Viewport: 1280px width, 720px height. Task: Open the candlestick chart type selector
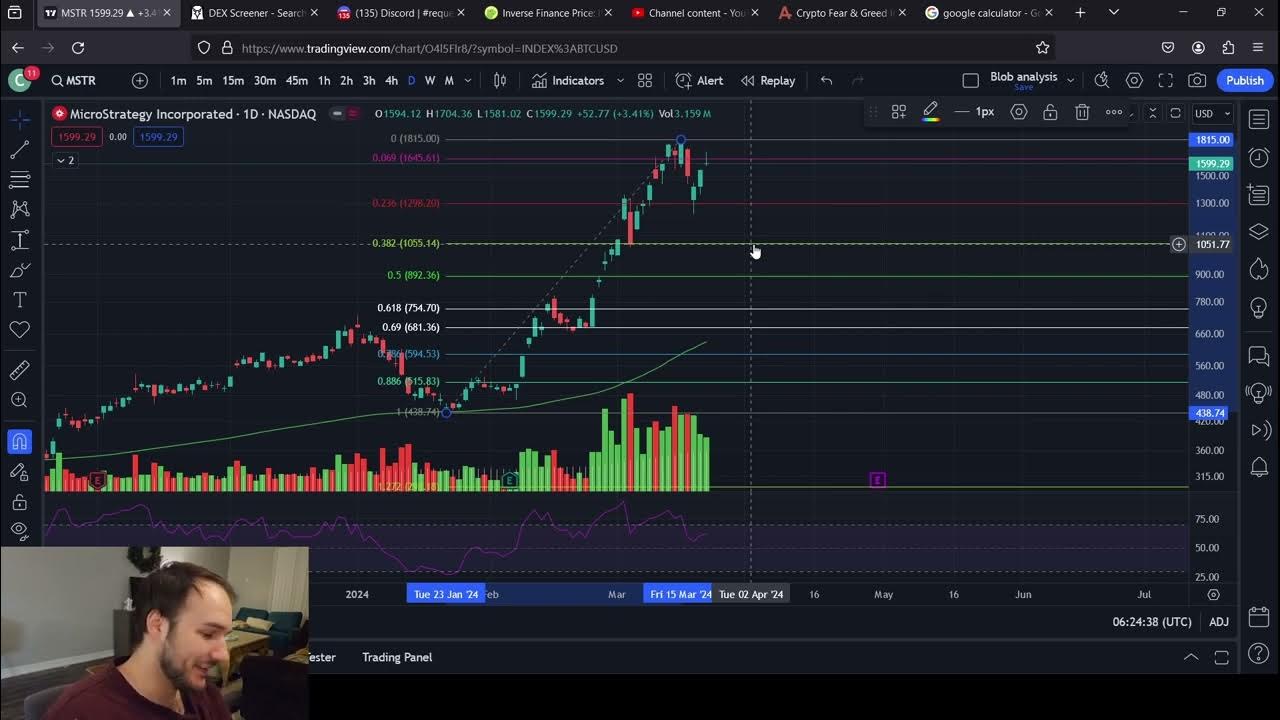pos(500,81)
